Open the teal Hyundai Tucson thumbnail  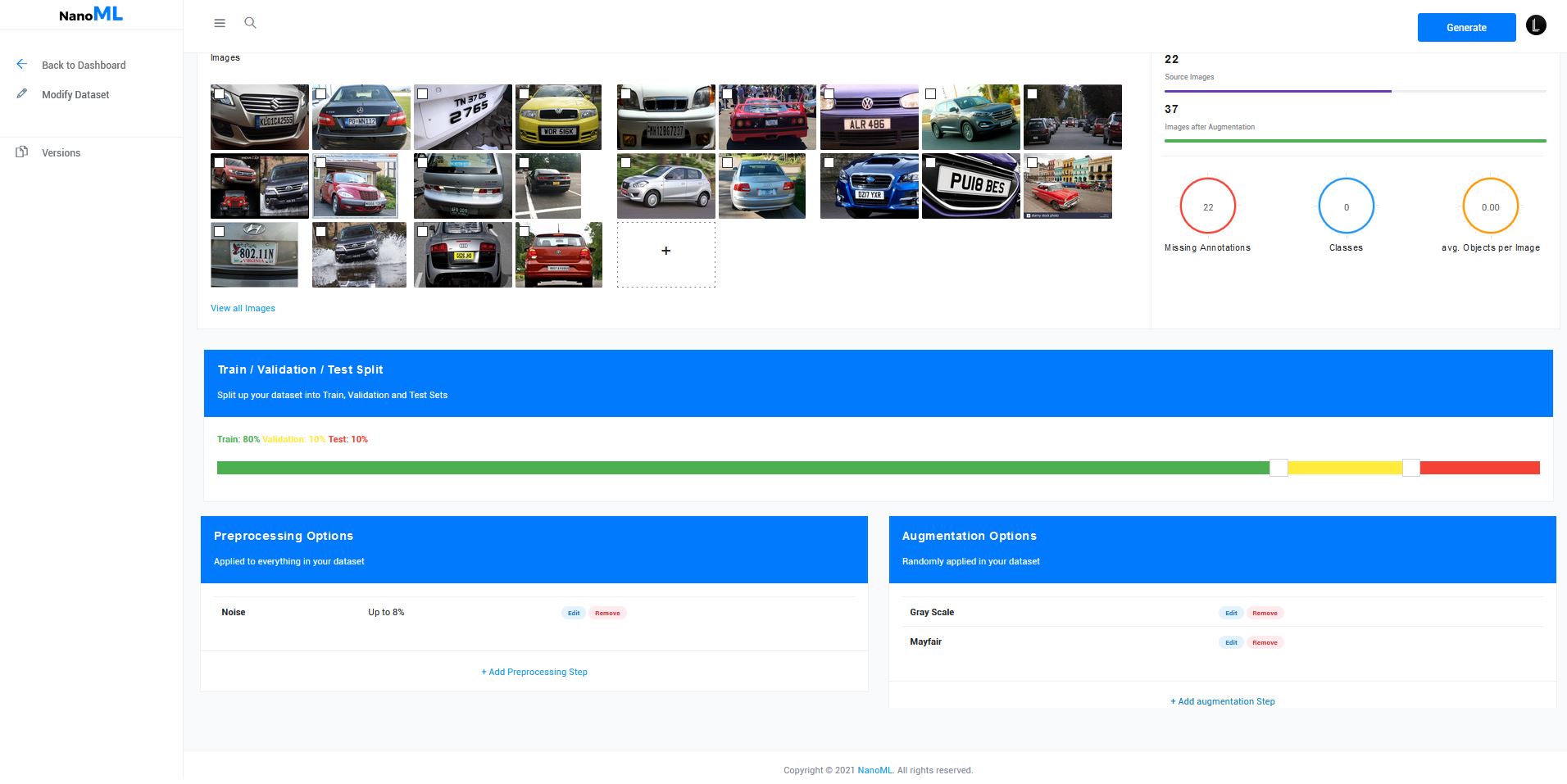tap(971, 117)
